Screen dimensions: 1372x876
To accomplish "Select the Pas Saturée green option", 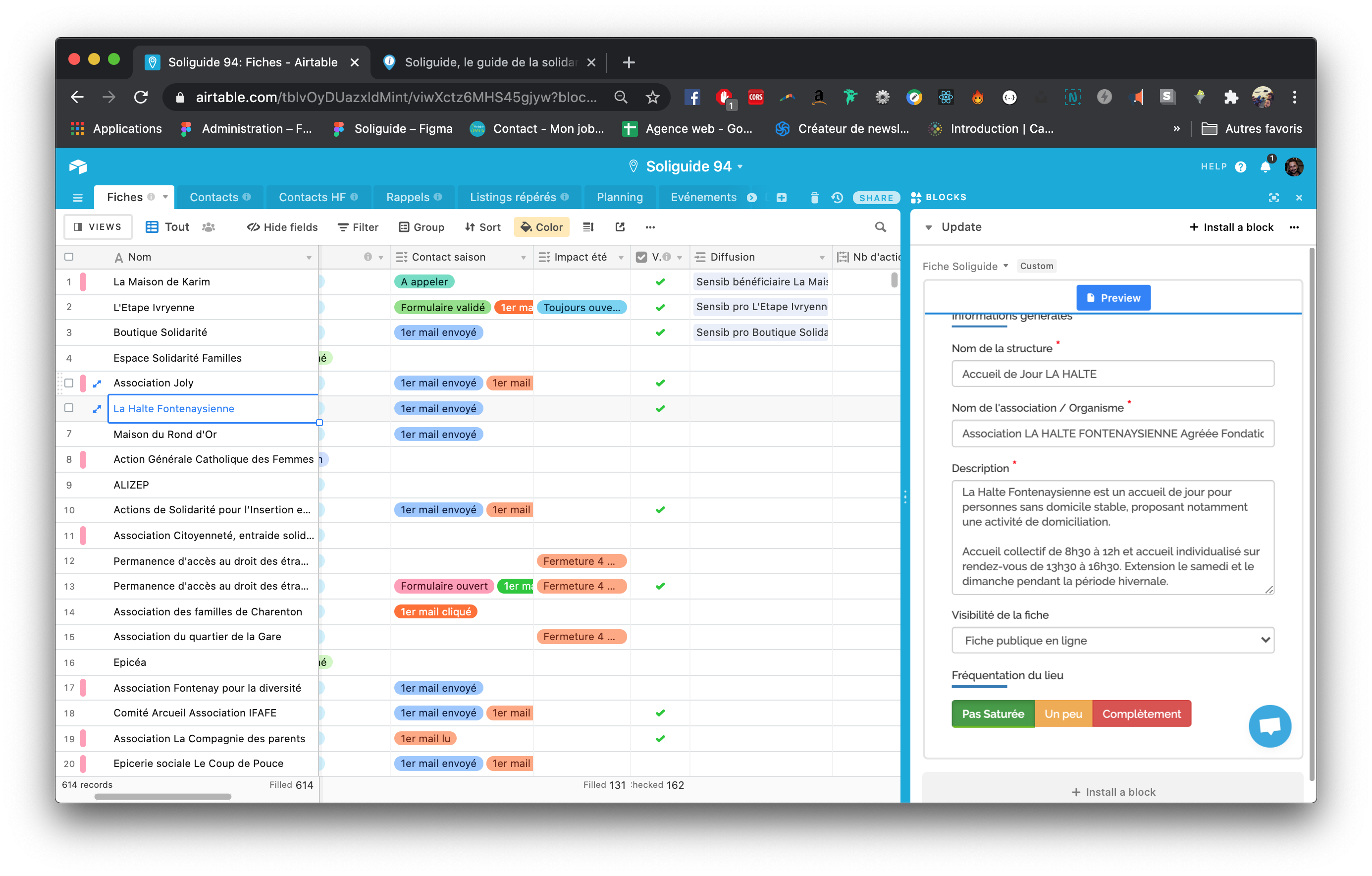I will click(x=993, y=713).
